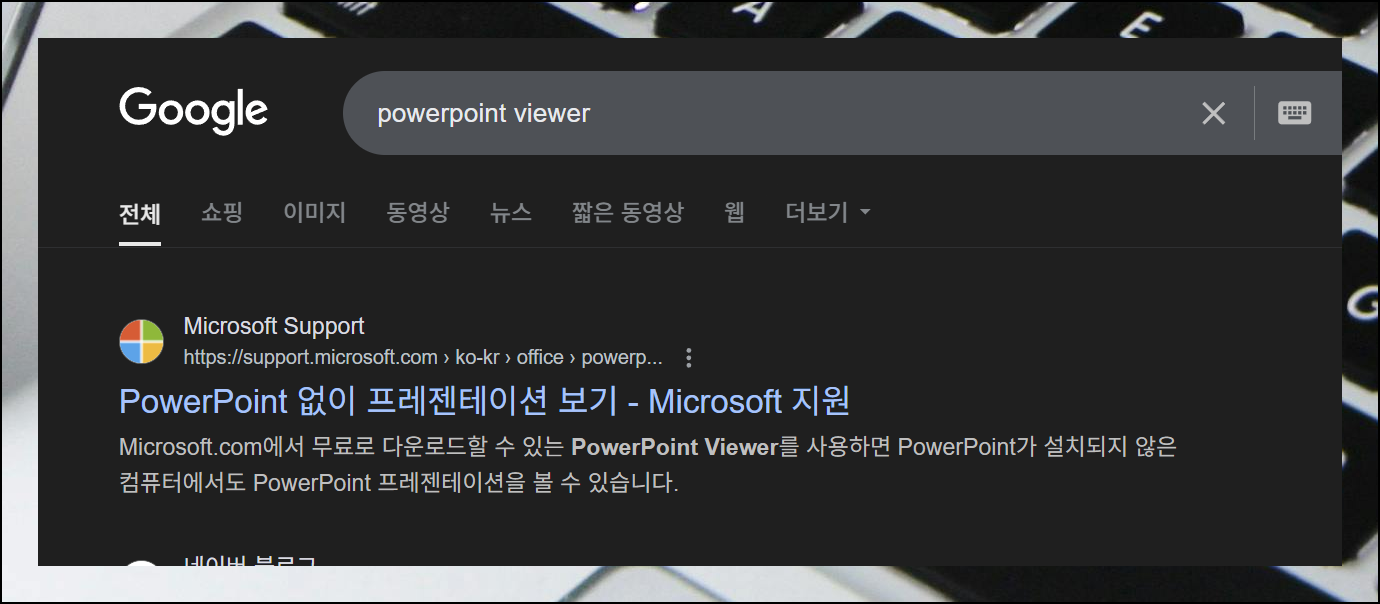
Task: Click the snippet text mentioning PowerPoint Viewer
Action: click(648, 465)
